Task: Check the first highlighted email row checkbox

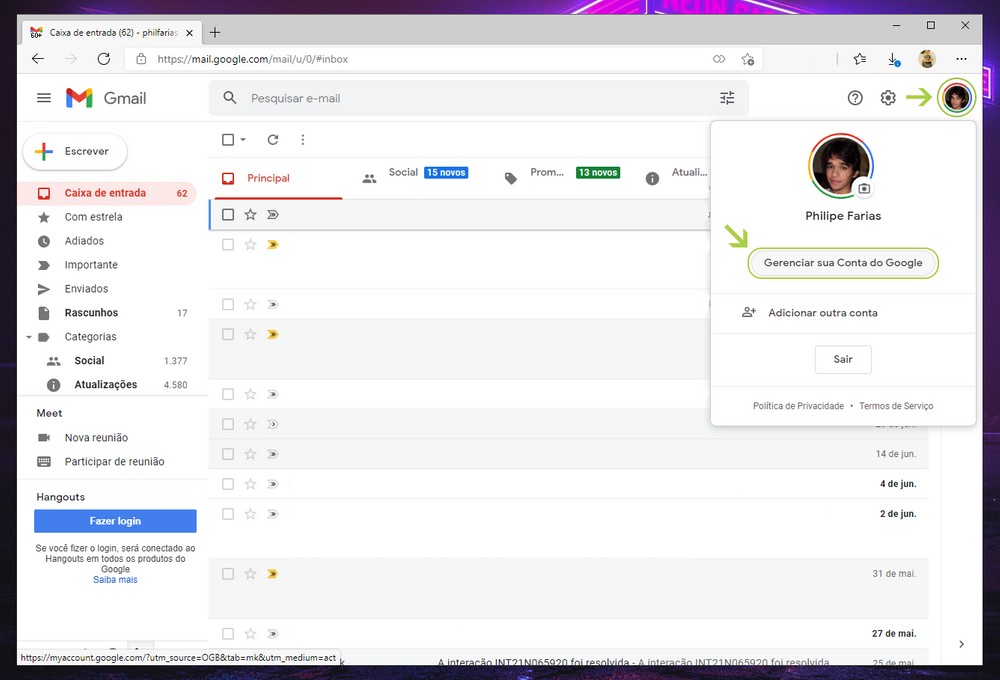Action: click(228, 214)
